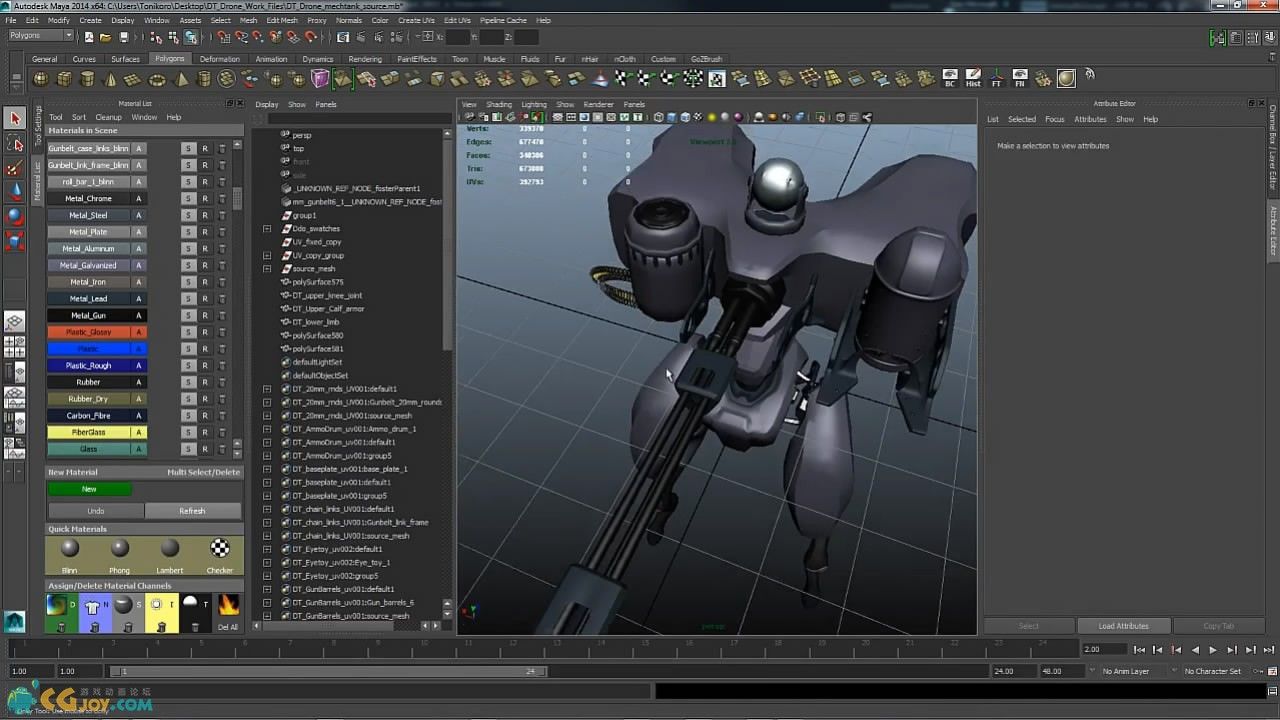Screen dimensions: 1280x720
Task: Create a polygon cube from shelf
Action: 64,79
